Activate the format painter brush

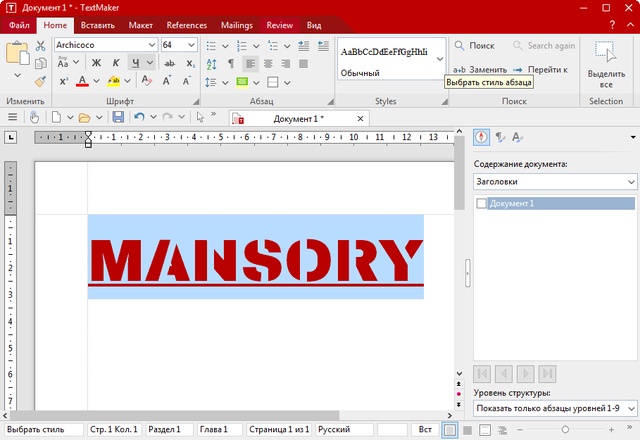click(x=40, y=81)
